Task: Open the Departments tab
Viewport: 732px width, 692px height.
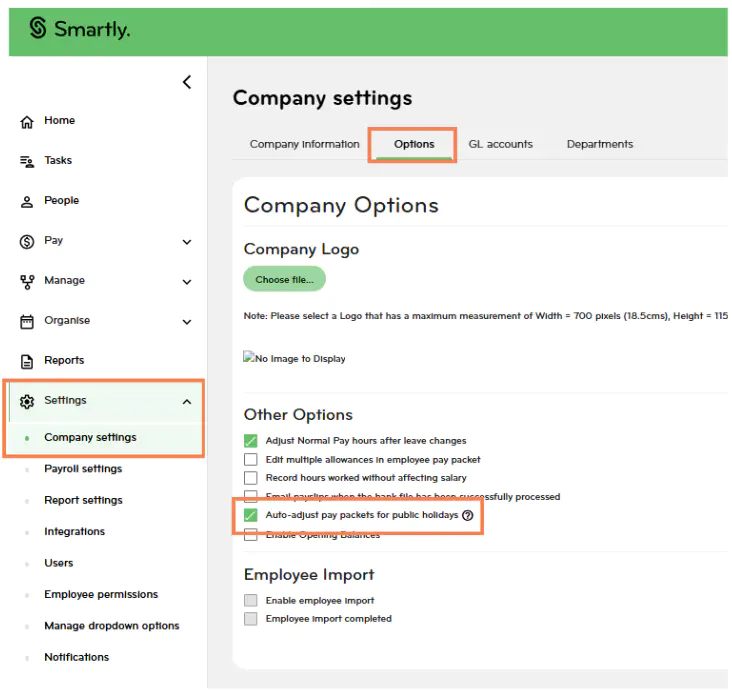Action: (600, 144)
